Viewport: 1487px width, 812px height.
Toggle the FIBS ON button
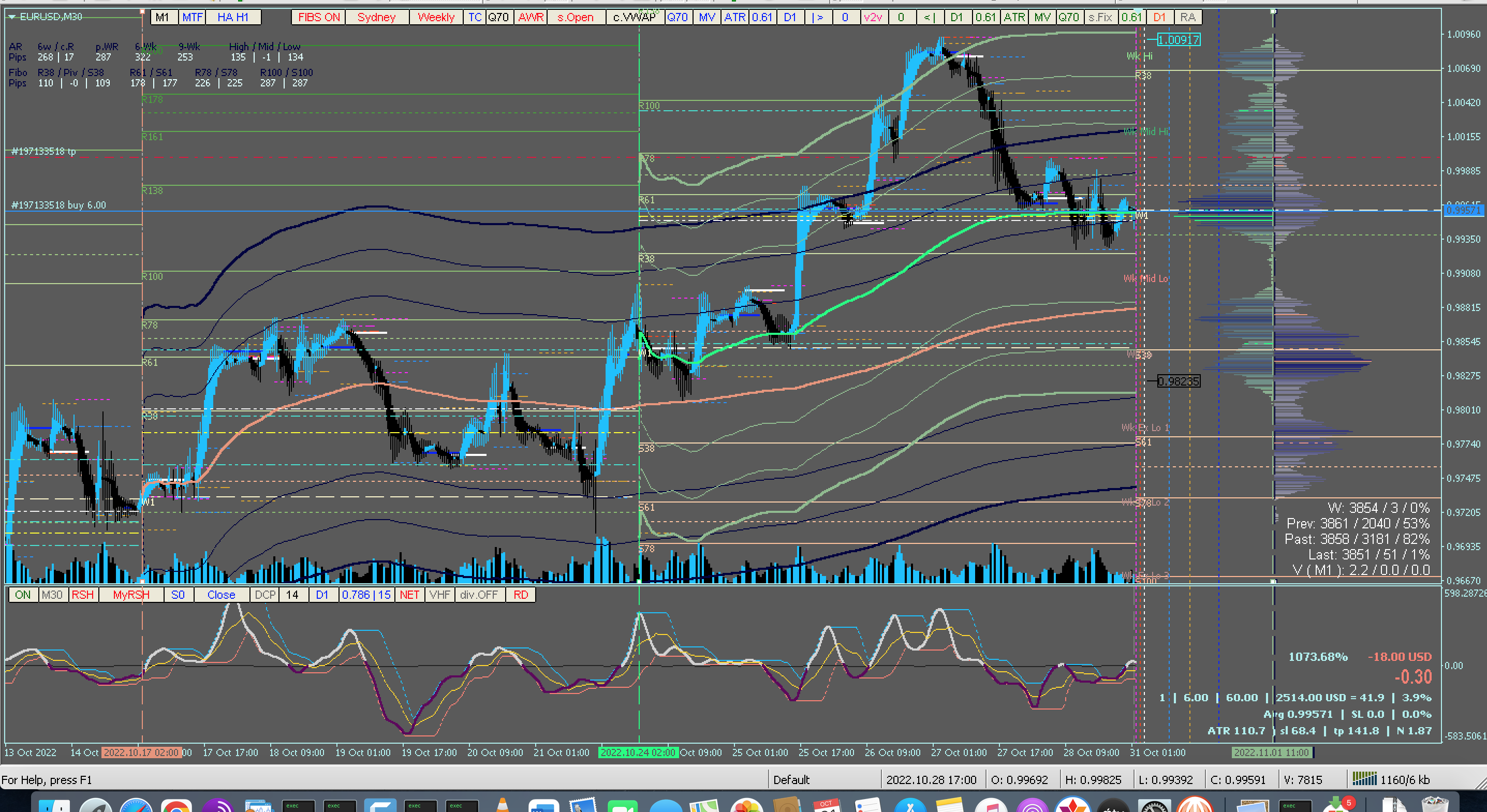pyautogui.click(x=319, y=17)
